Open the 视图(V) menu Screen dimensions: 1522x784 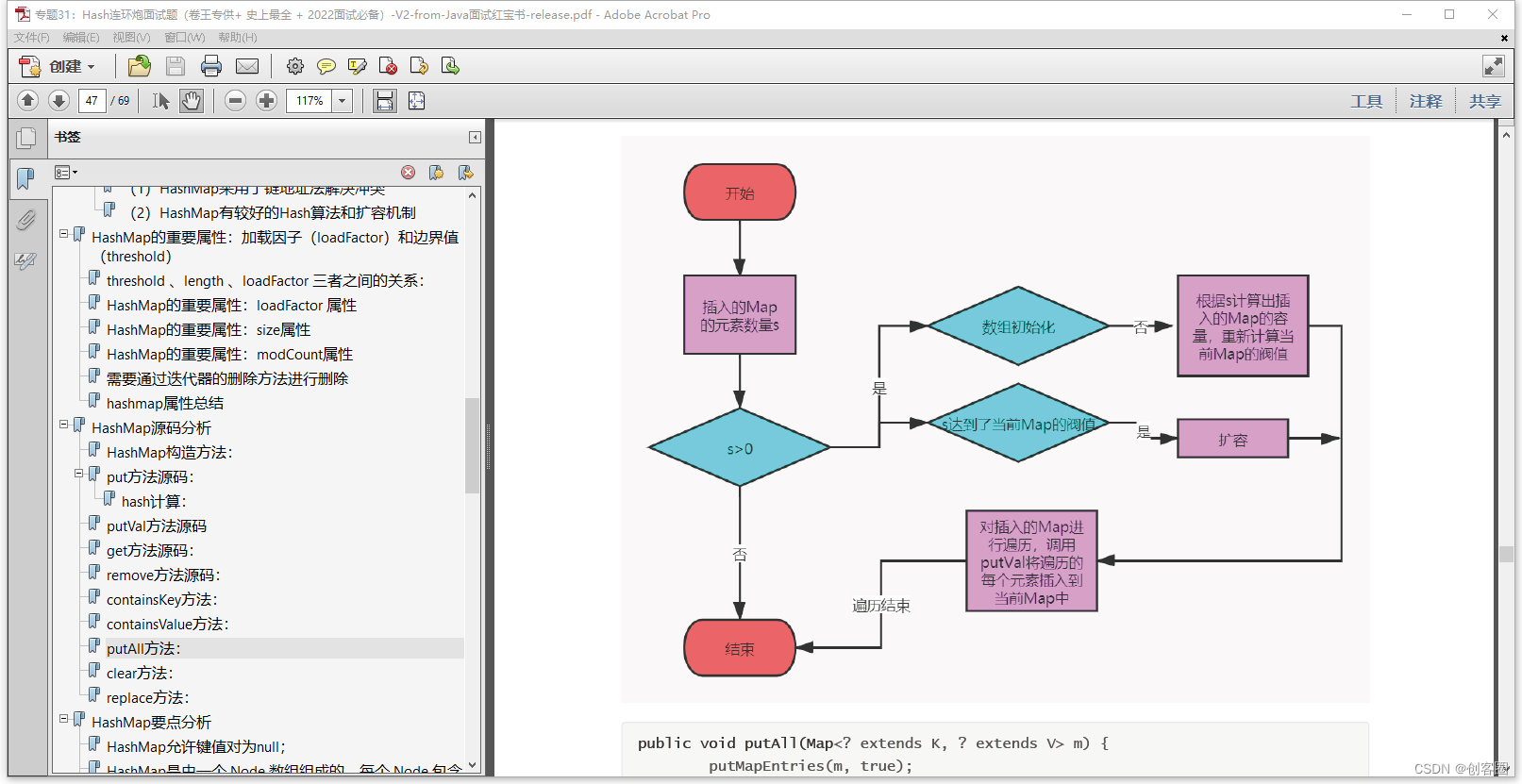(x=131, y=38)
